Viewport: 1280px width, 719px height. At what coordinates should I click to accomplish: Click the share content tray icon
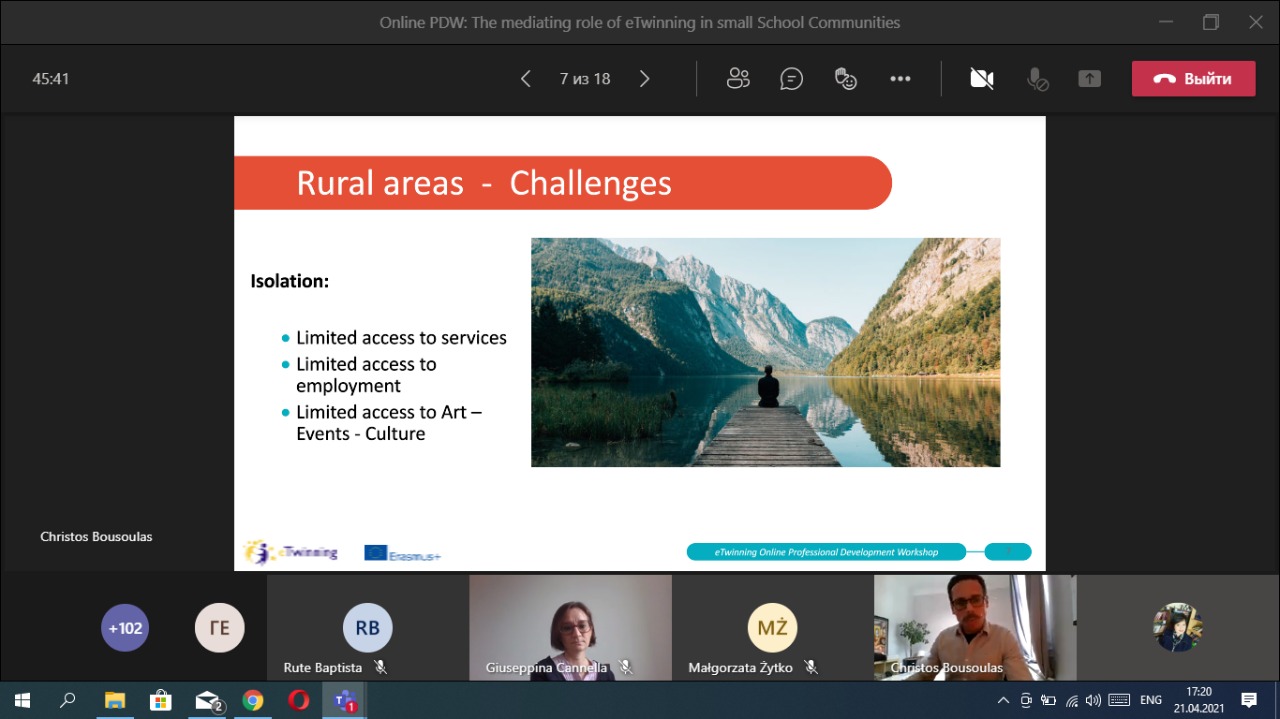[1089, 79]
